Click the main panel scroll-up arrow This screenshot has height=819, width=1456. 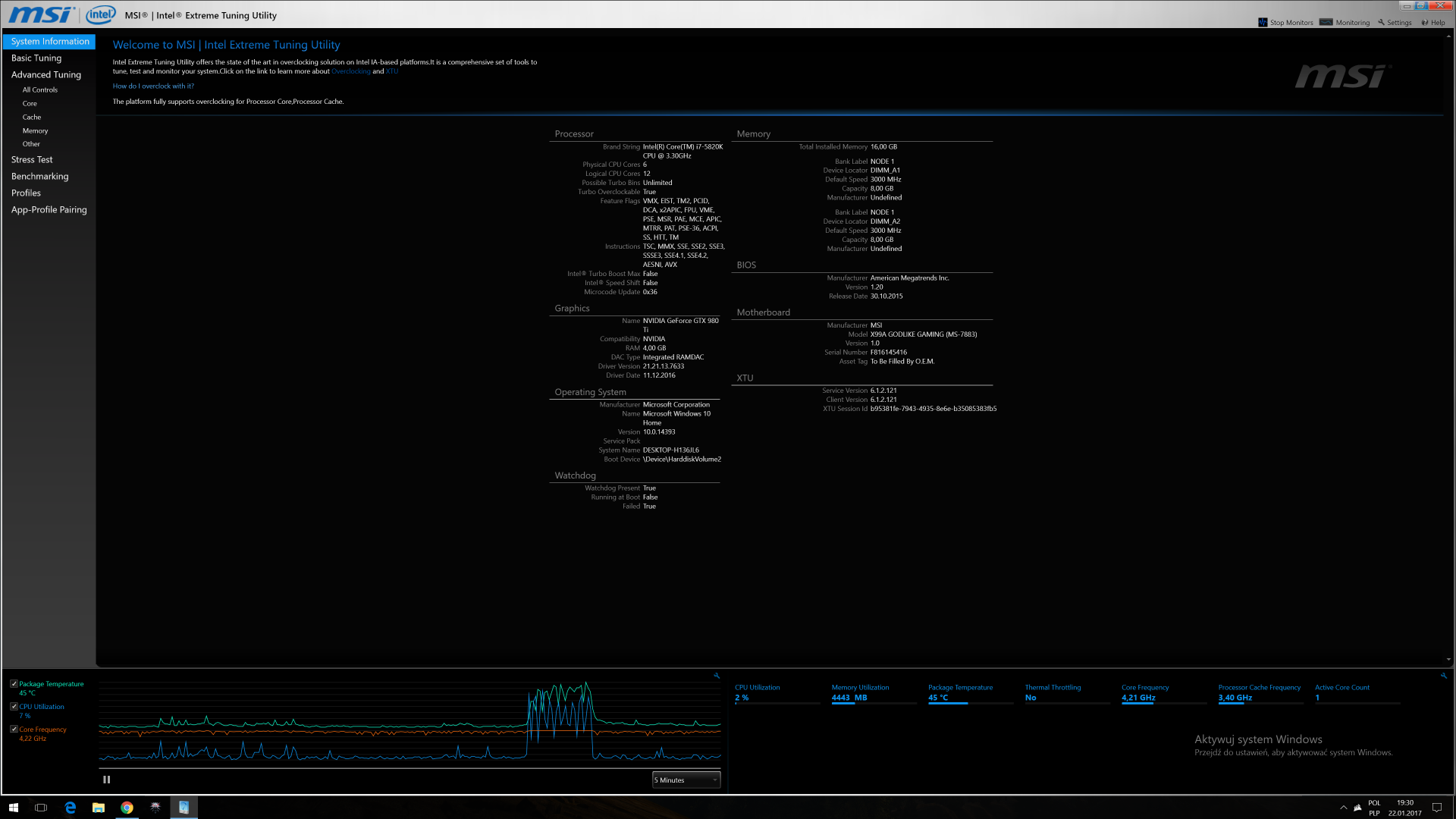1449,35
